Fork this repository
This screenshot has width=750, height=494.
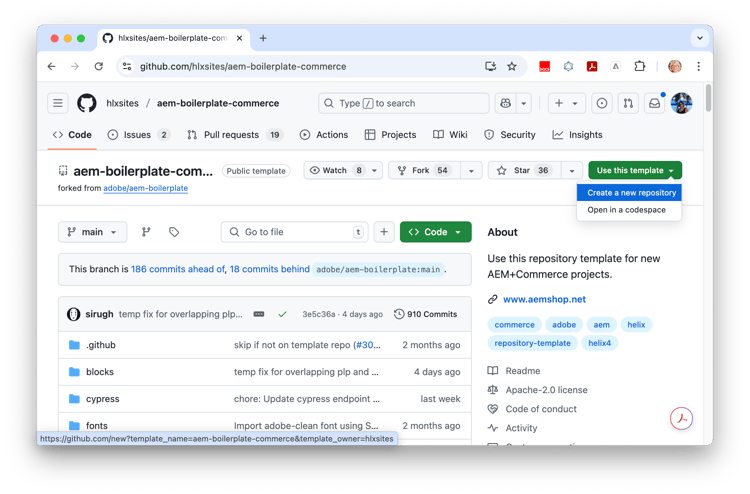[x=425, y=170]
